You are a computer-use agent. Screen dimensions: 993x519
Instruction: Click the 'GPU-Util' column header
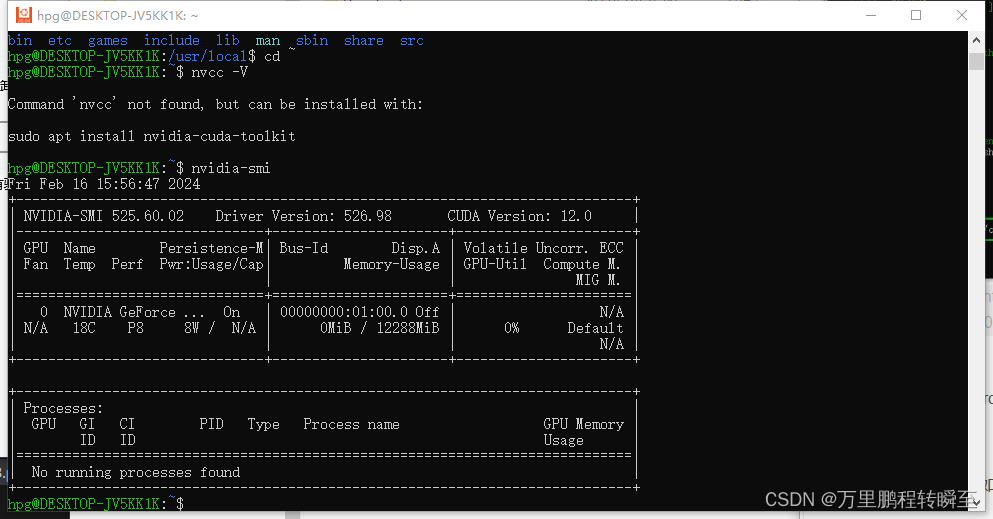pos(495,264)
